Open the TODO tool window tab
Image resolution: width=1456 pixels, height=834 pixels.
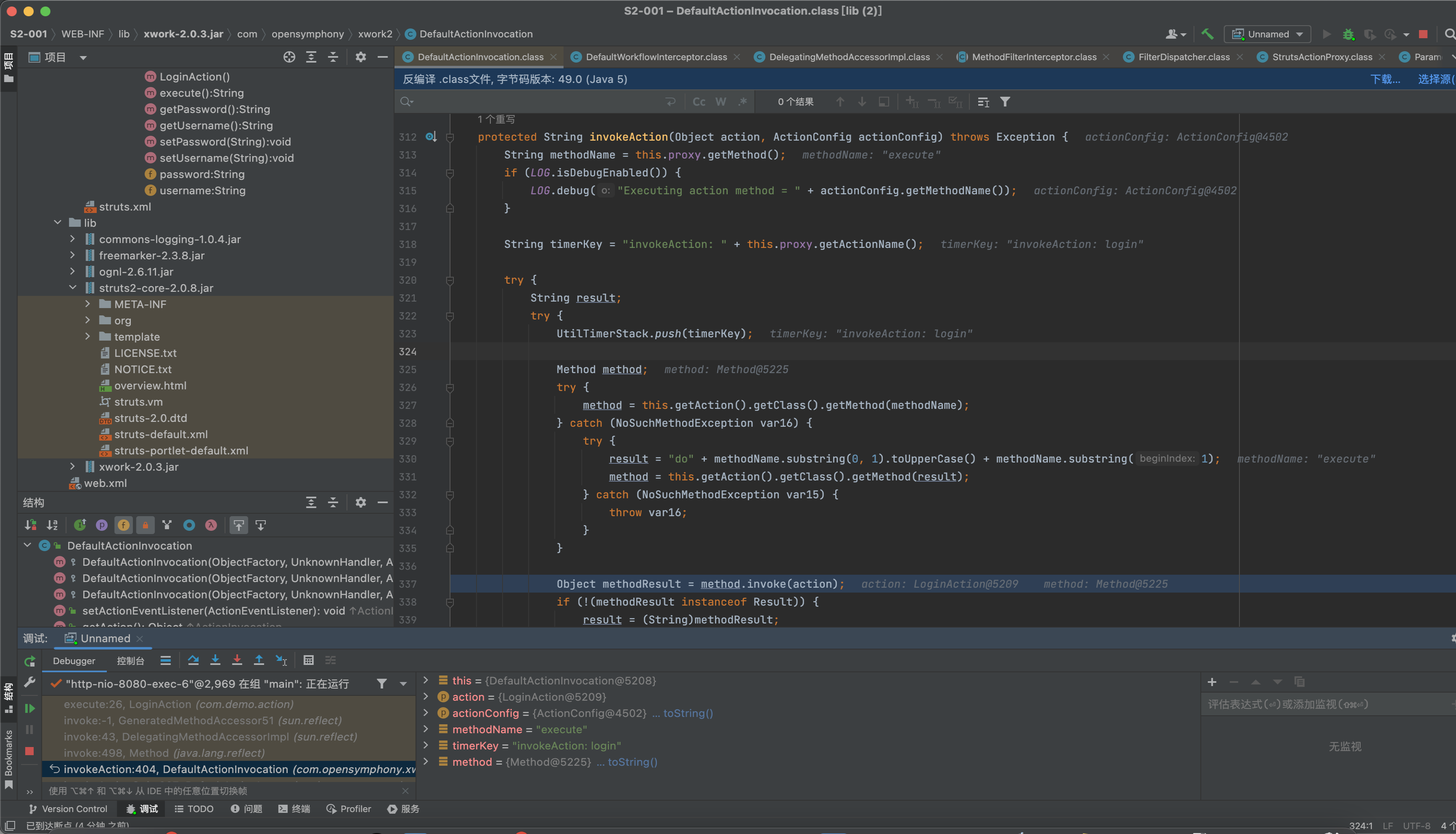pyautogui.click(x=194, y=809)
